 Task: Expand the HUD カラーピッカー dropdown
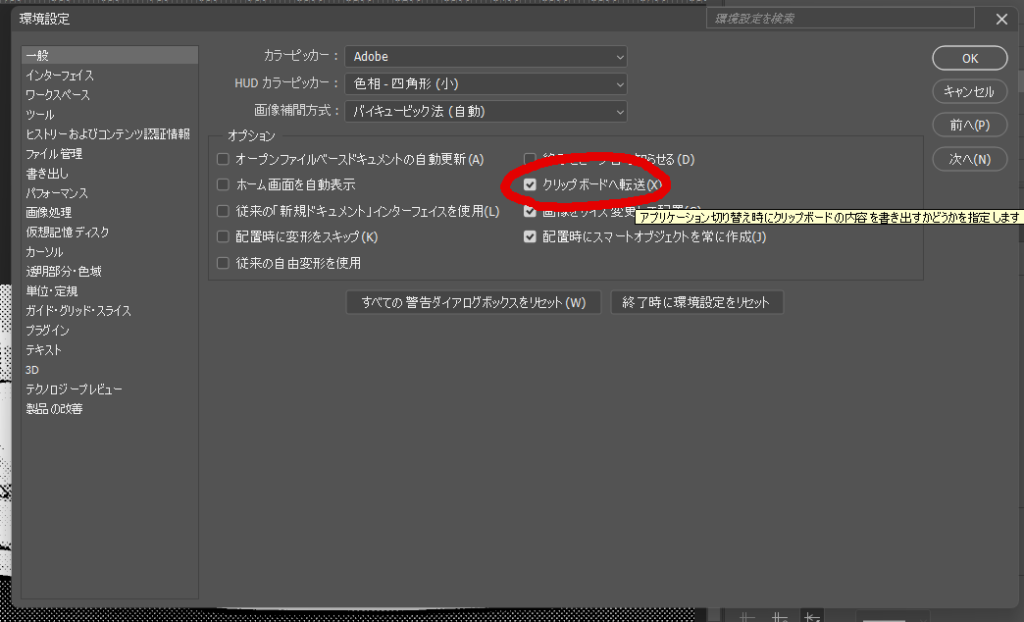click(486, 84)
